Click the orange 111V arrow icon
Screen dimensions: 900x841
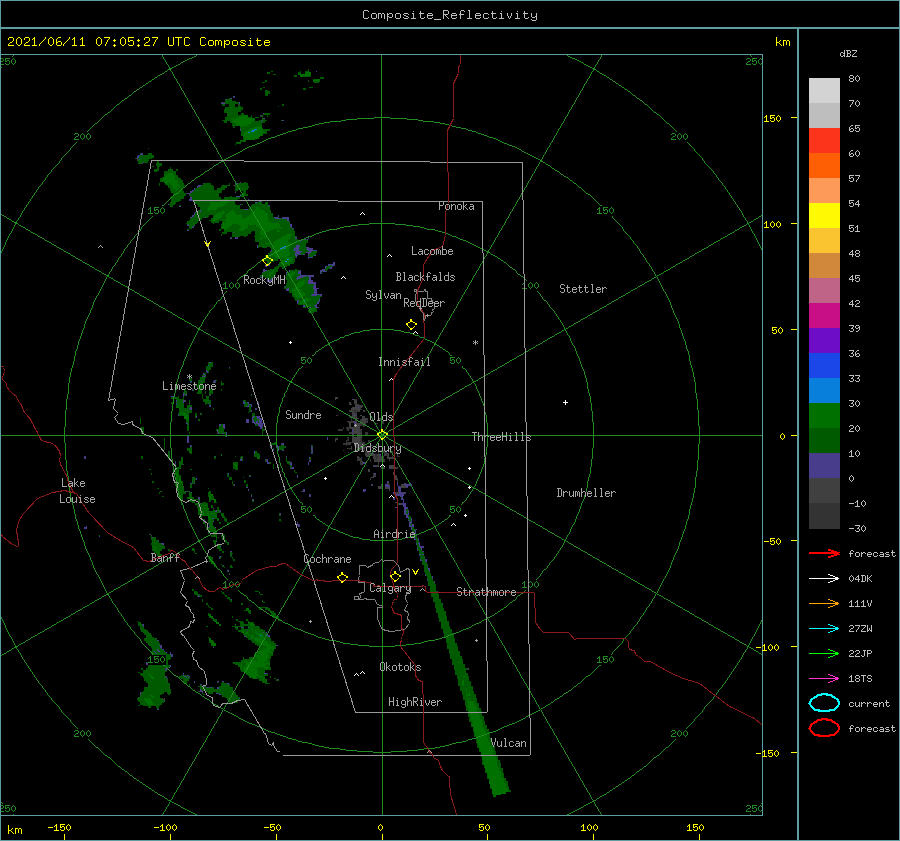pos(824,603)
